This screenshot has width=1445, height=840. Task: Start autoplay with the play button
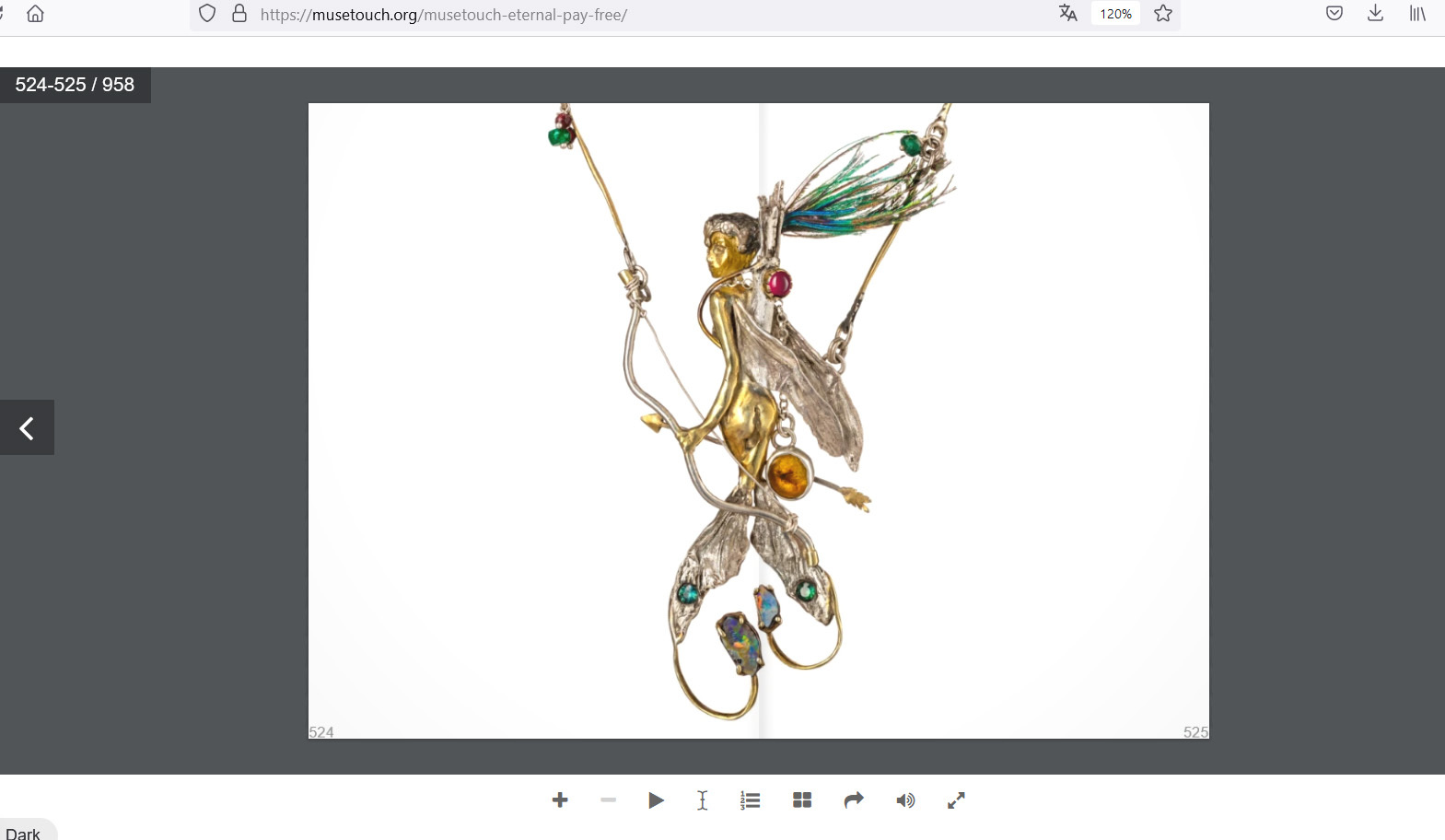tap(656, 800)
